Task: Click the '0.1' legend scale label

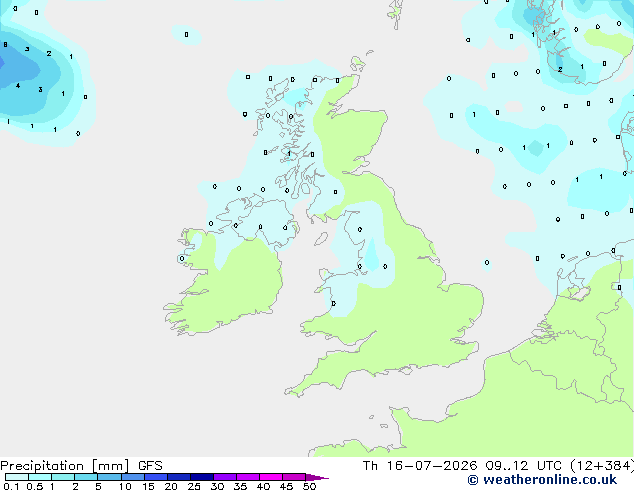Action: 10,486
